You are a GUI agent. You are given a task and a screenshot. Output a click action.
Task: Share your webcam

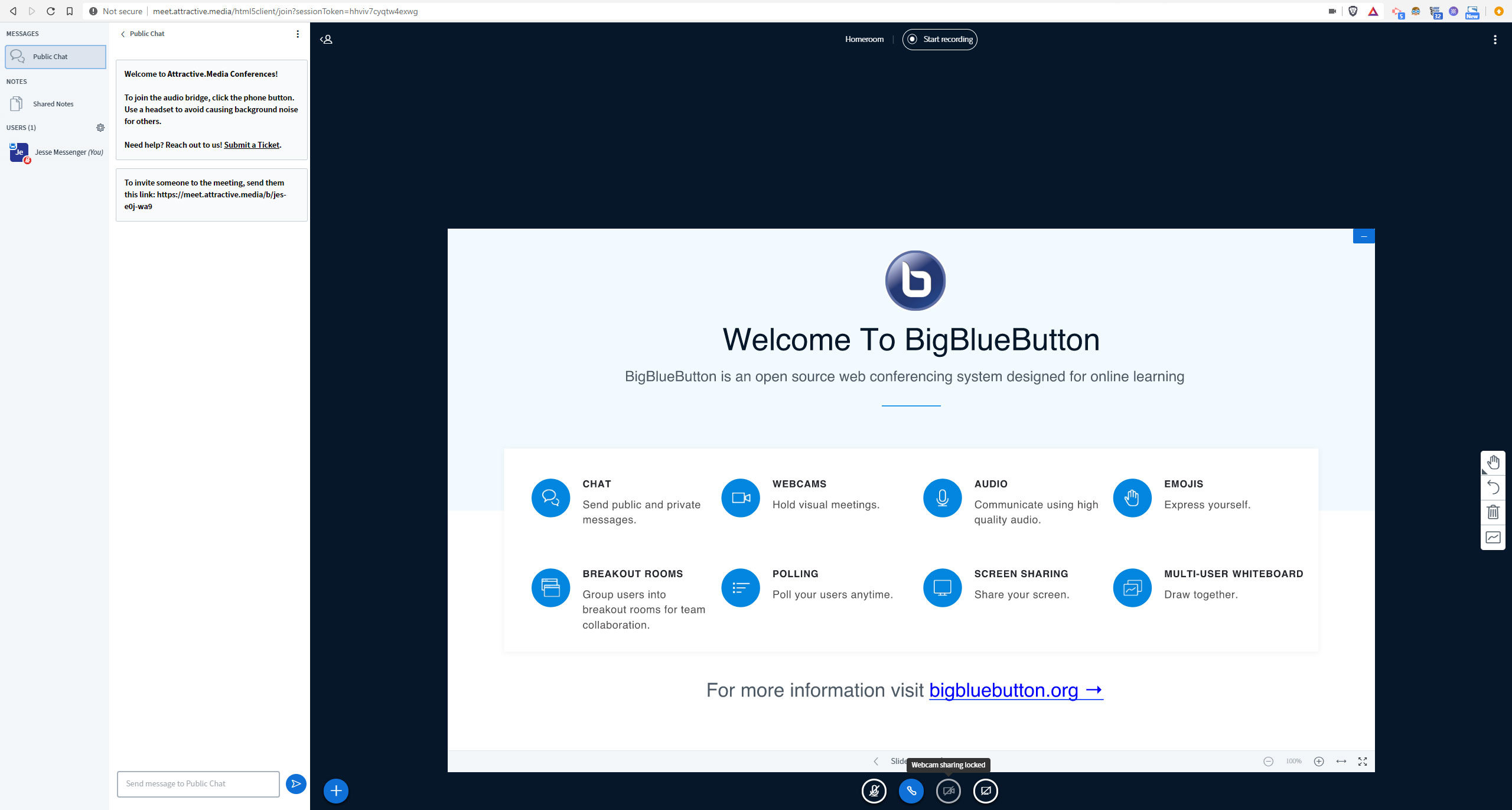click(948, 791)
